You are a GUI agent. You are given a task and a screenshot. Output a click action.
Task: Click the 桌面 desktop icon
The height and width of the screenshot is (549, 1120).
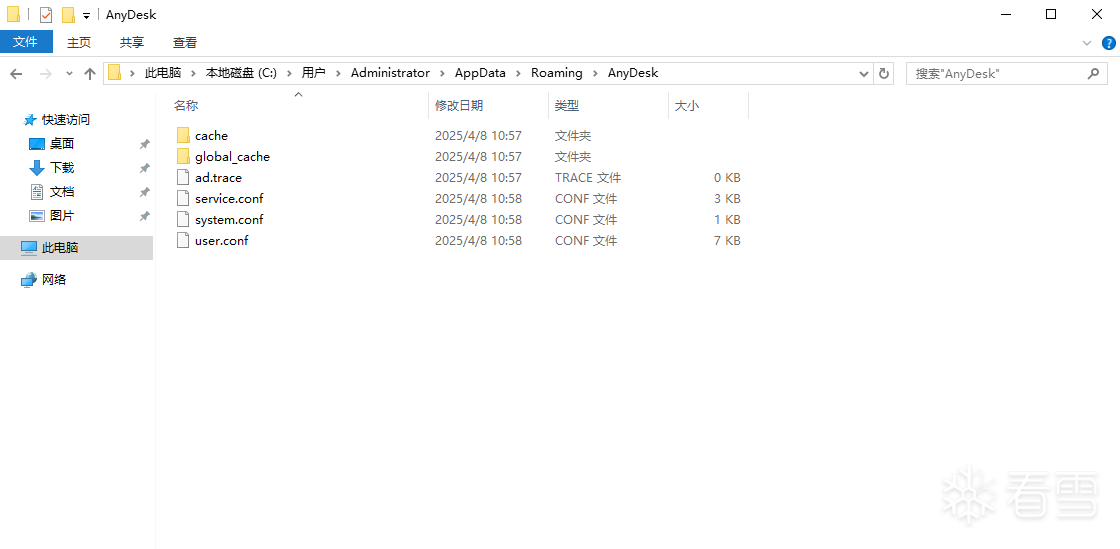[x=36, y=144]
